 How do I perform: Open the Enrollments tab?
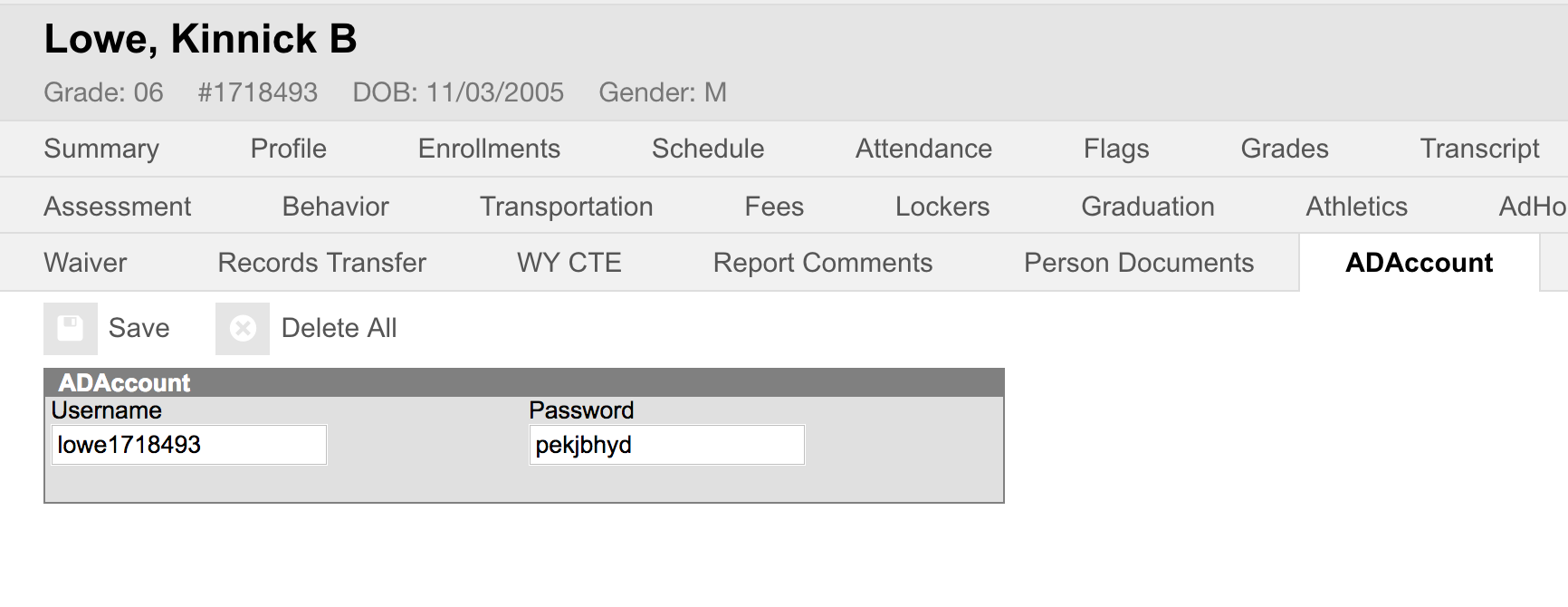(489, 149)
